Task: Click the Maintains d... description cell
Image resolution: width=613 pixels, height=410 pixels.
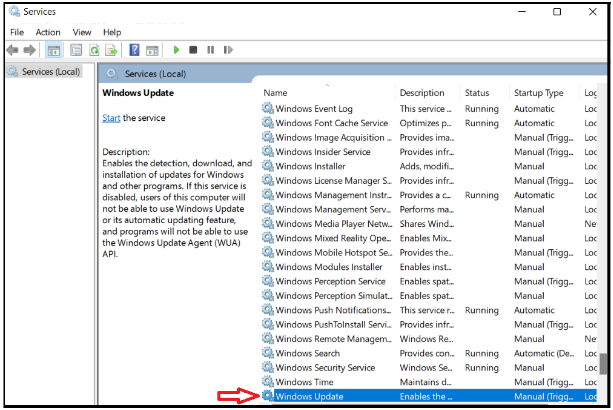Action: (x=425, y=382)
